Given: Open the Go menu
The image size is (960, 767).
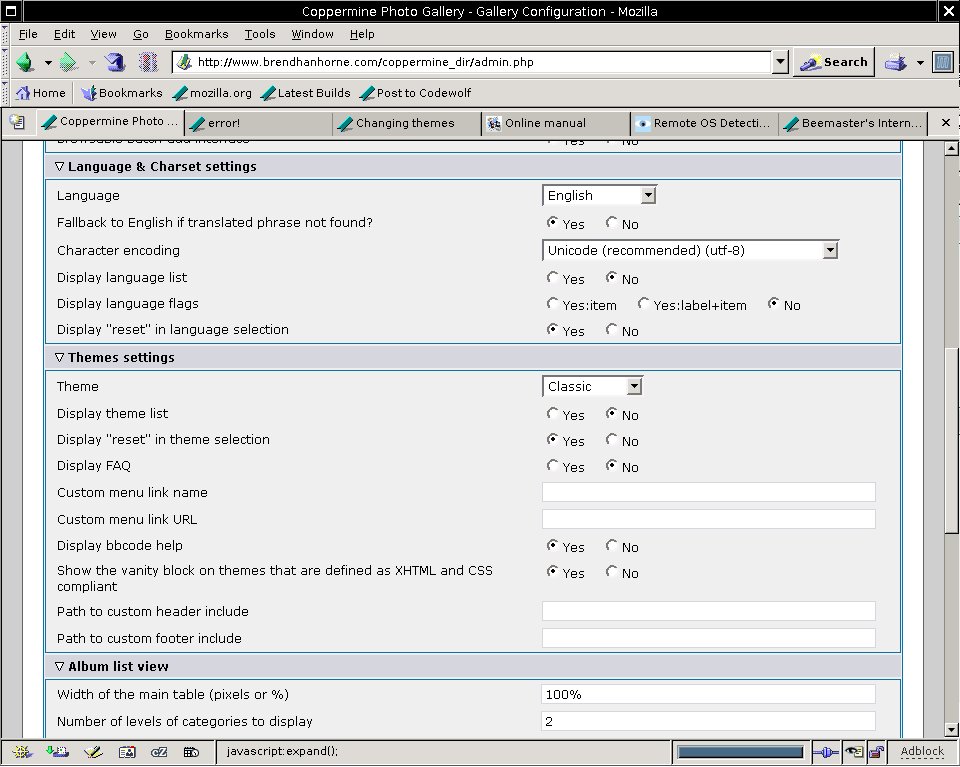Looking at the screenshot, I should click(x=141, y=34).
